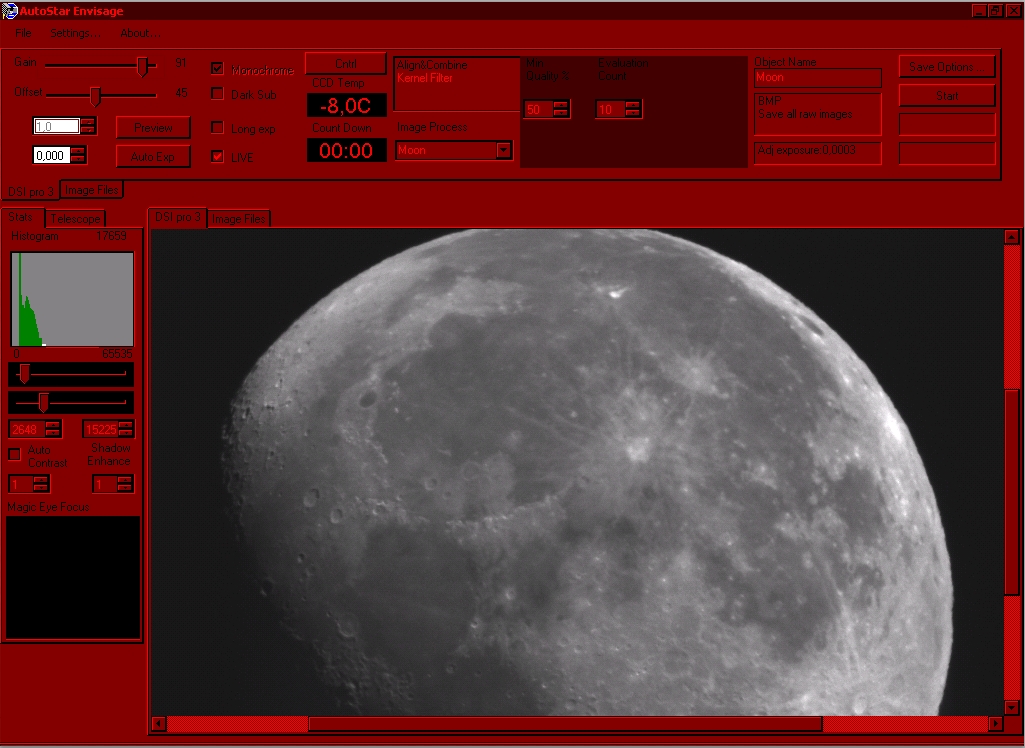Click the Min Quality value 50
The height and width of the screenshot is (748, 1025).
tap(538, 109)
